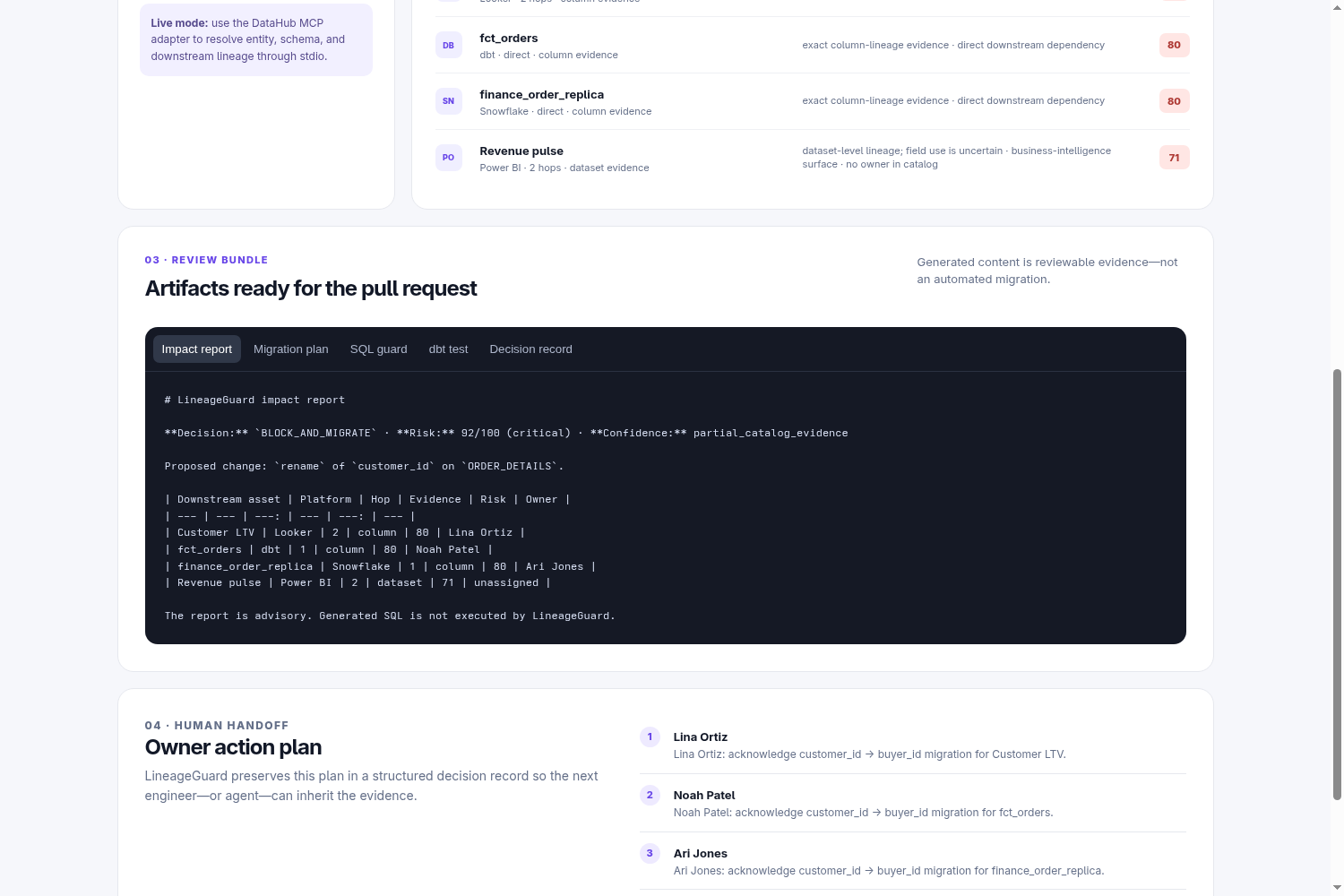Click the DB badge icon for fct_orders
The width and height of the screenshot is (1344, 896).
click(x=448, y=45)
